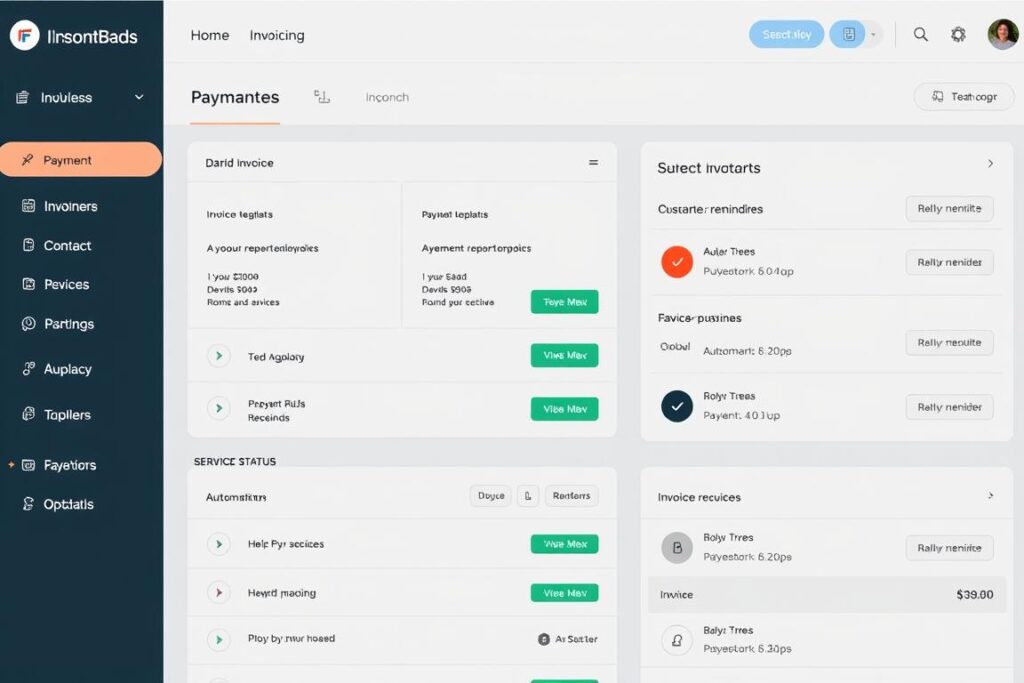Expand the Invoice recuices panel chevron
1024x683 pixels.
(990, 496)
